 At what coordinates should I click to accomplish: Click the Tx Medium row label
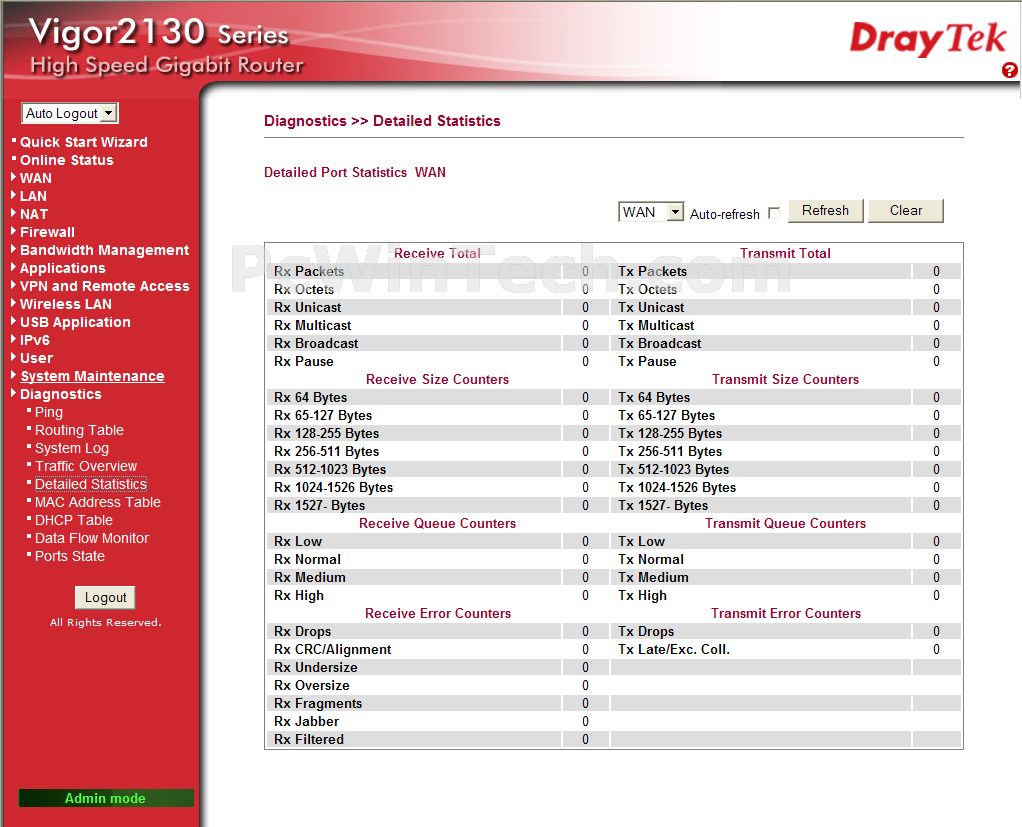(x=653, y=577)
